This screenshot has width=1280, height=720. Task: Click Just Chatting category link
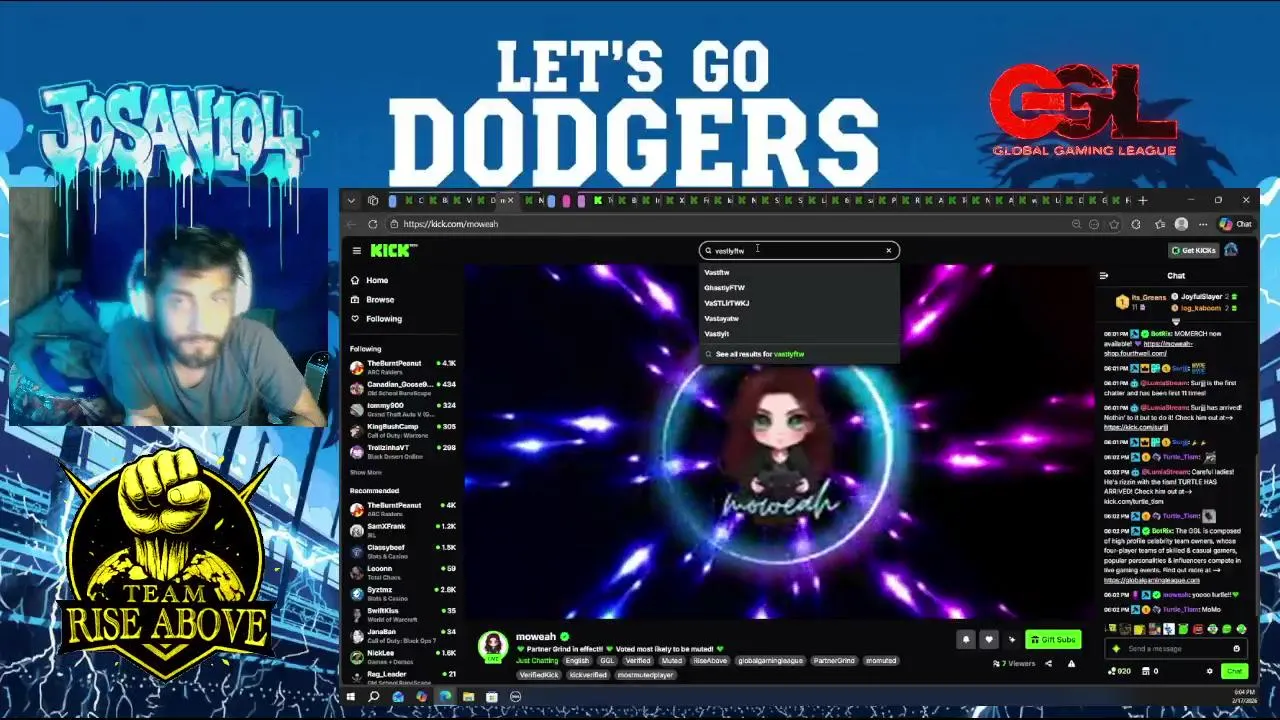click(537, 661)
